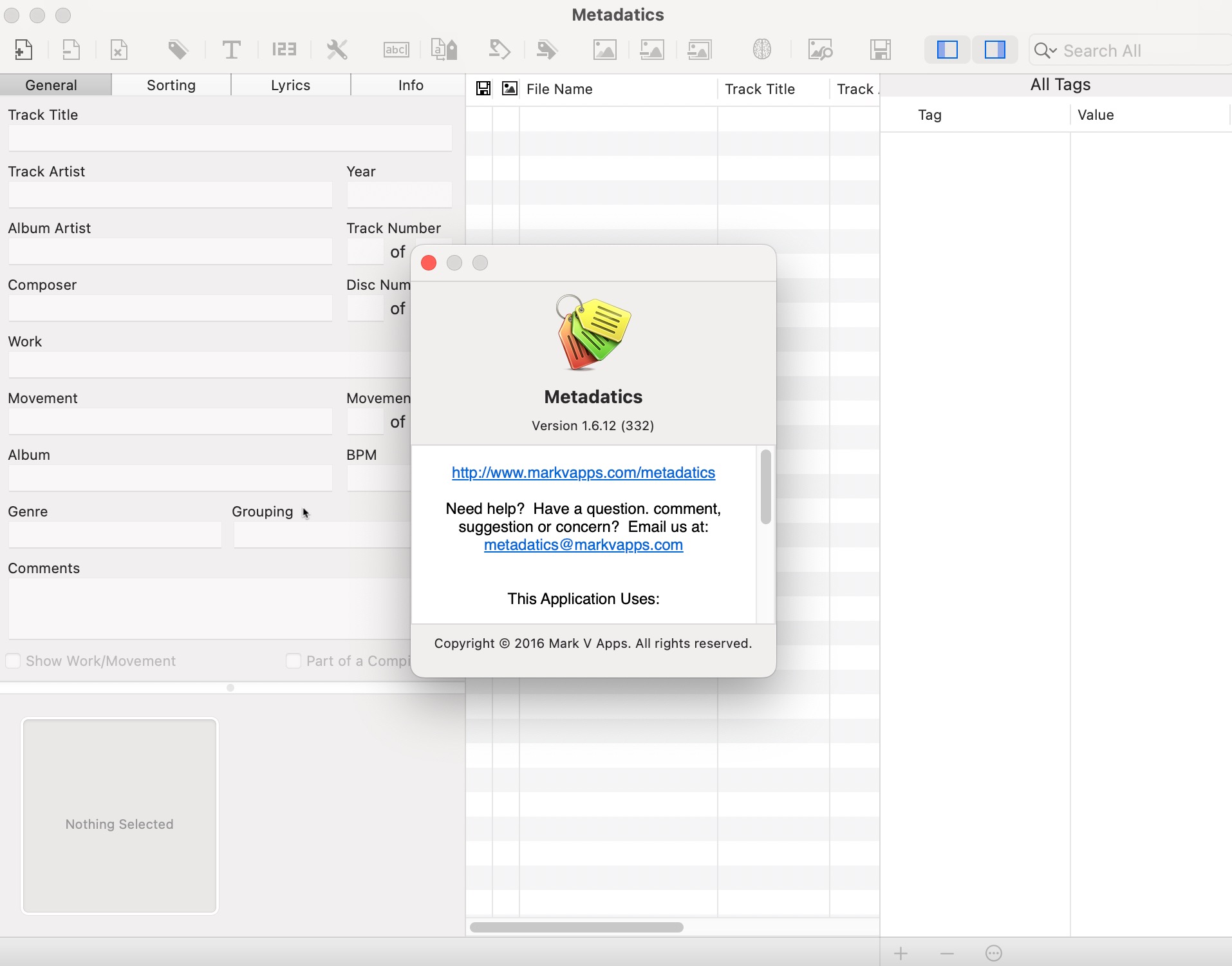
Task: Open the markvapps.com/metadatics website link
Action: (583, 473)
